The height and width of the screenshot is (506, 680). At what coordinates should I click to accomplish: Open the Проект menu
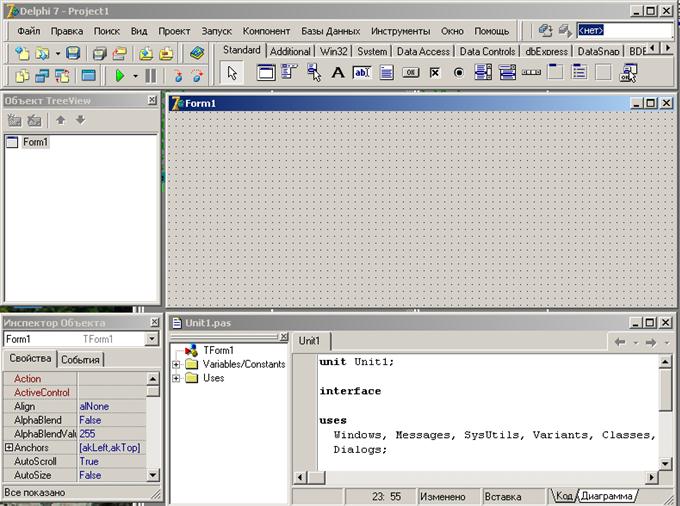tap(174, 31)
